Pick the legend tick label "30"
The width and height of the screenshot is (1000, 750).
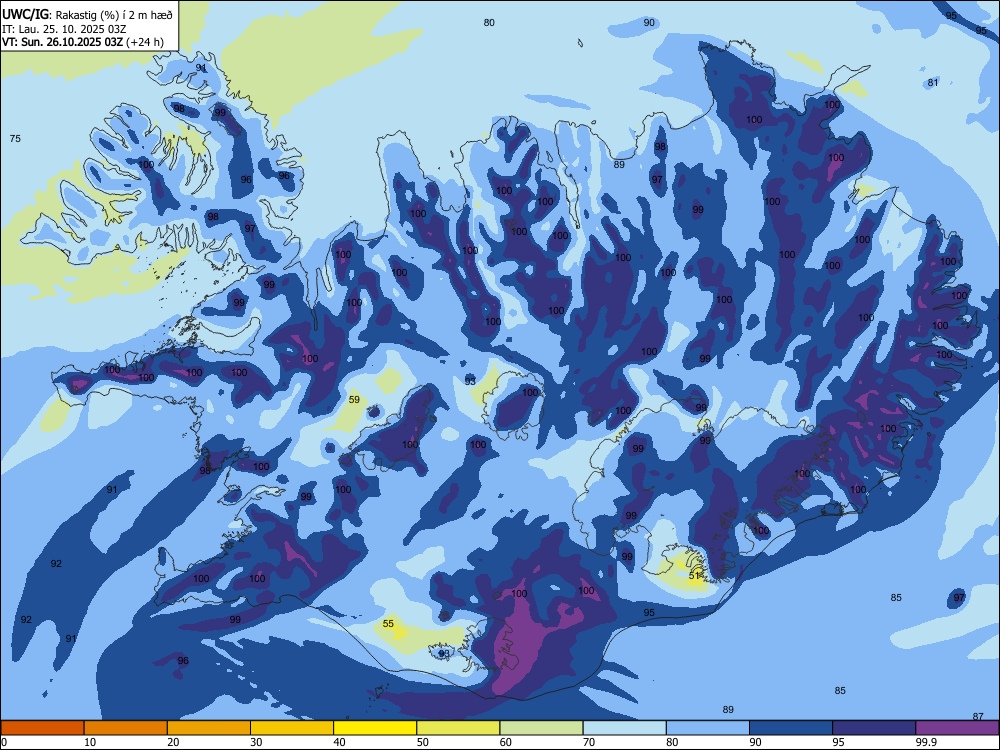click(x=256, y=742)
